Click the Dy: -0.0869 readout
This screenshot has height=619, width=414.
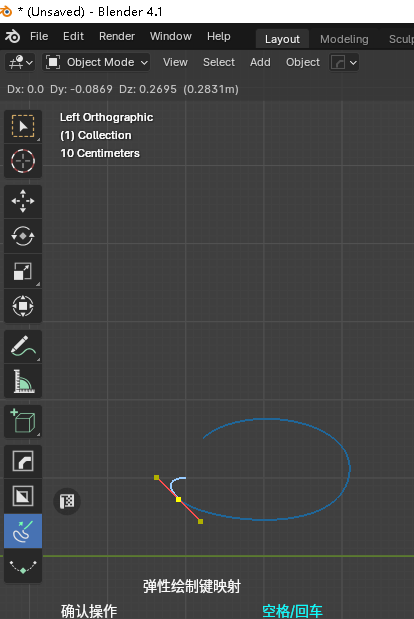click(81, 89)
